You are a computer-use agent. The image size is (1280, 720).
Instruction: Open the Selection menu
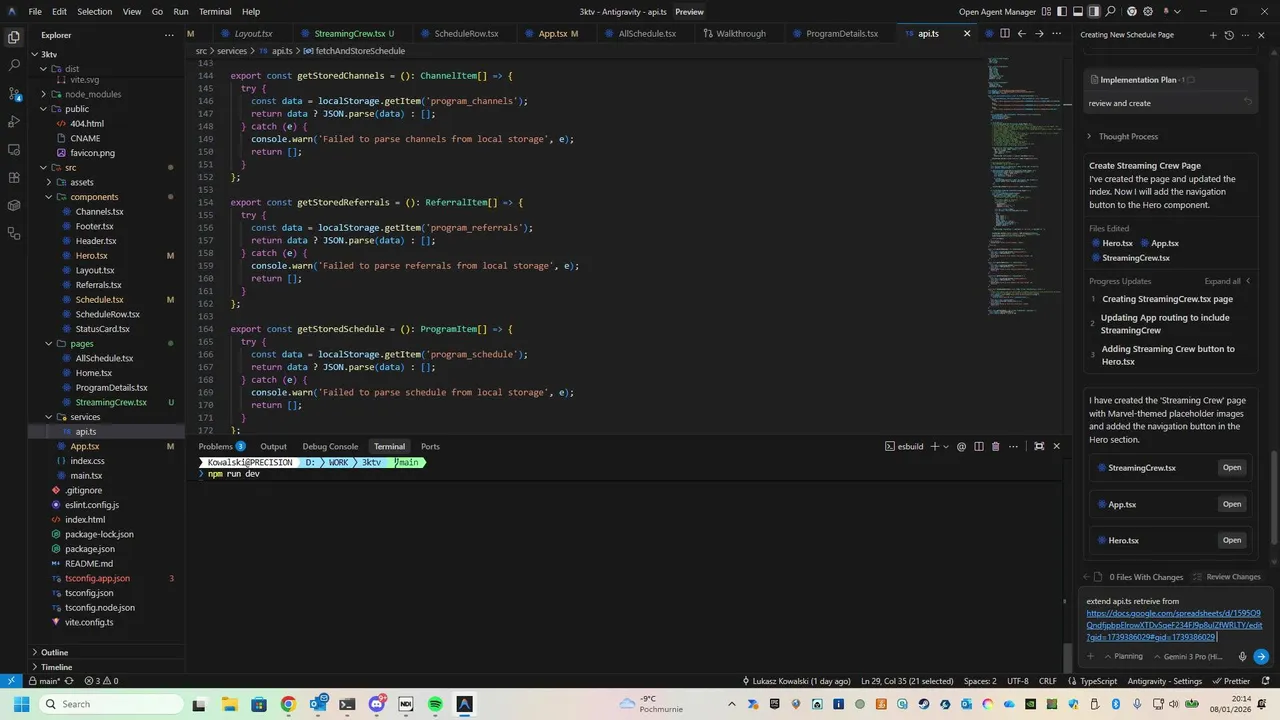point(95,12)
